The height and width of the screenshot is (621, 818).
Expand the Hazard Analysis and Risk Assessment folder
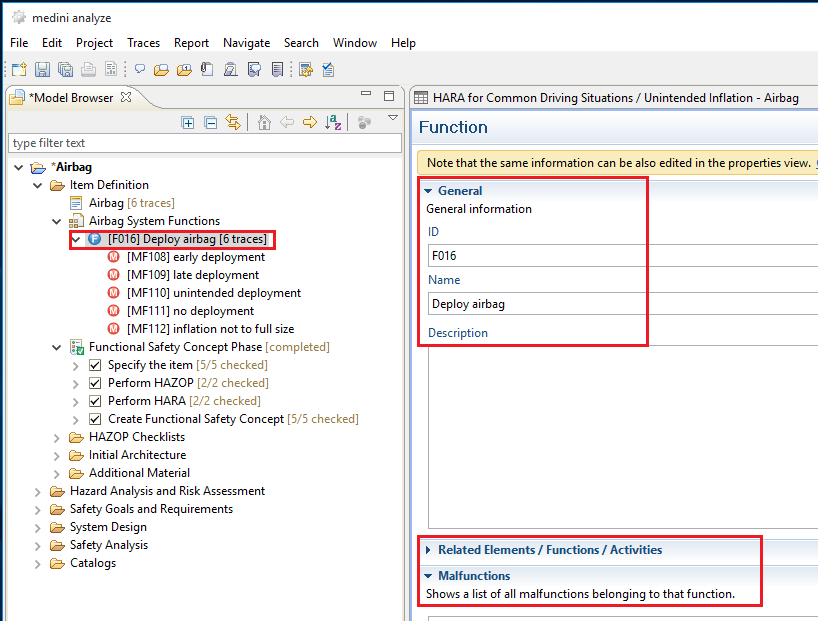click(x=39, y=491)
